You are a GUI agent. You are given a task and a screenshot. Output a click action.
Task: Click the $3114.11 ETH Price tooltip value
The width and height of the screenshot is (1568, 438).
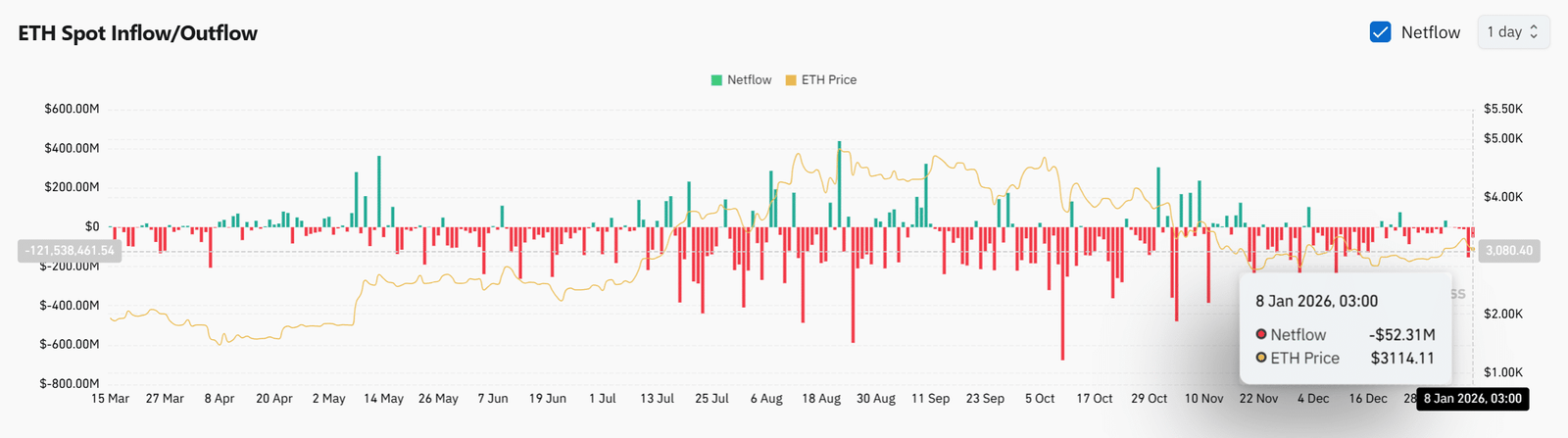click(x=1401, y=359)
